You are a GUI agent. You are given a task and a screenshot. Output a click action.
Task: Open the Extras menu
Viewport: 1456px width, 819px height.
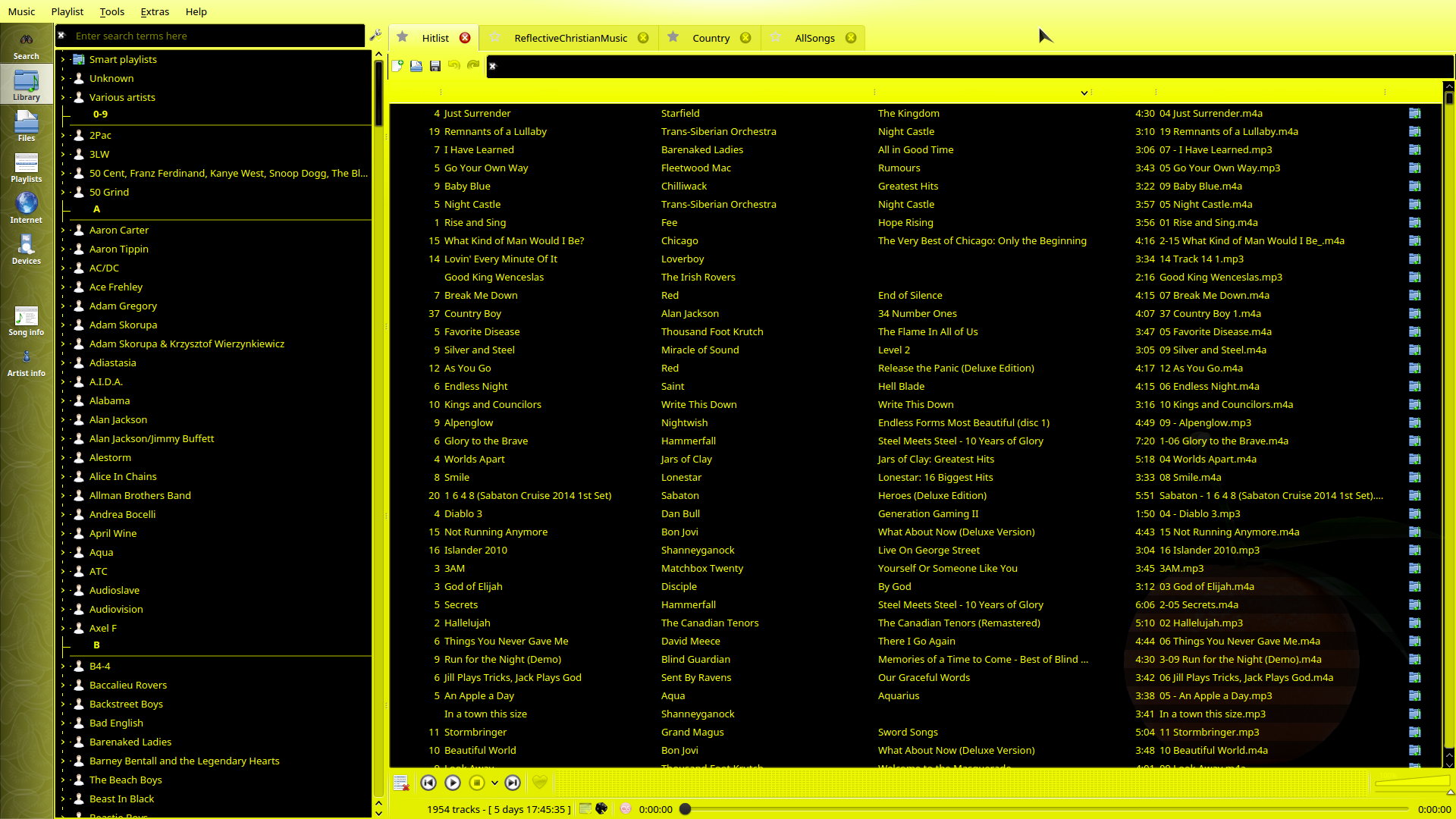click(155, 11)
